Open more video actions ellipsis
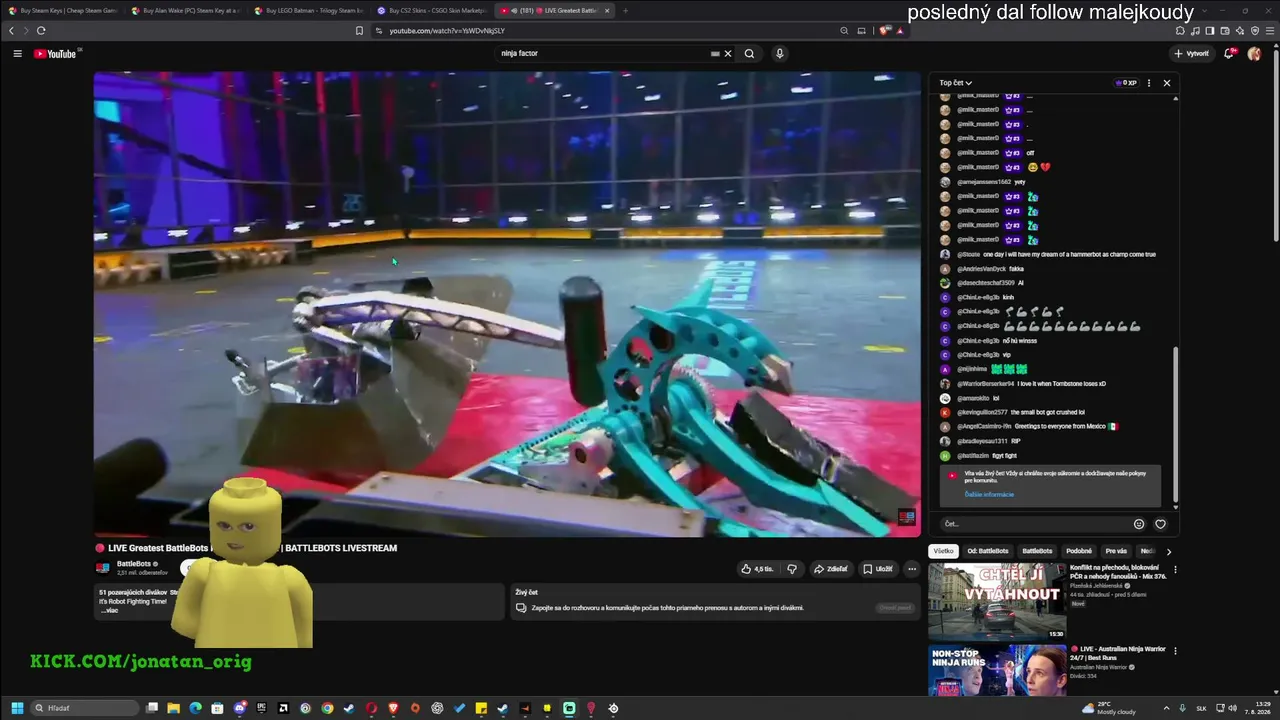1280x720 pixels. click(911, 569)
